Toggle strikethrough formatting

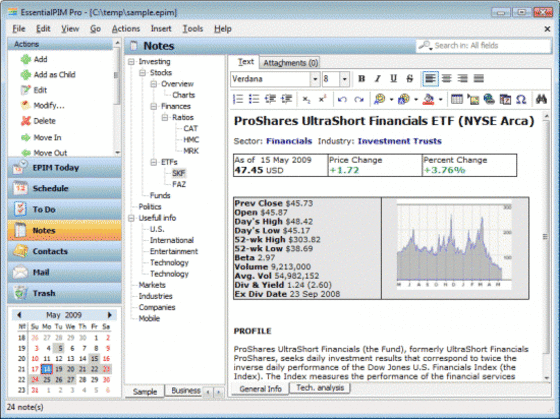point(410,79)
